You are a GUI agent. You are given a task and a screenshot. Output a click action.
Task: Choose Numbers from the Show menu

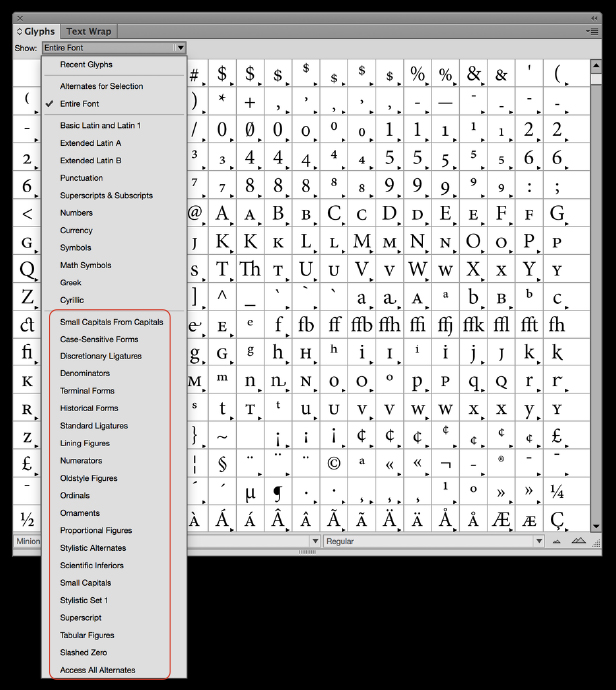click(114, 213)
